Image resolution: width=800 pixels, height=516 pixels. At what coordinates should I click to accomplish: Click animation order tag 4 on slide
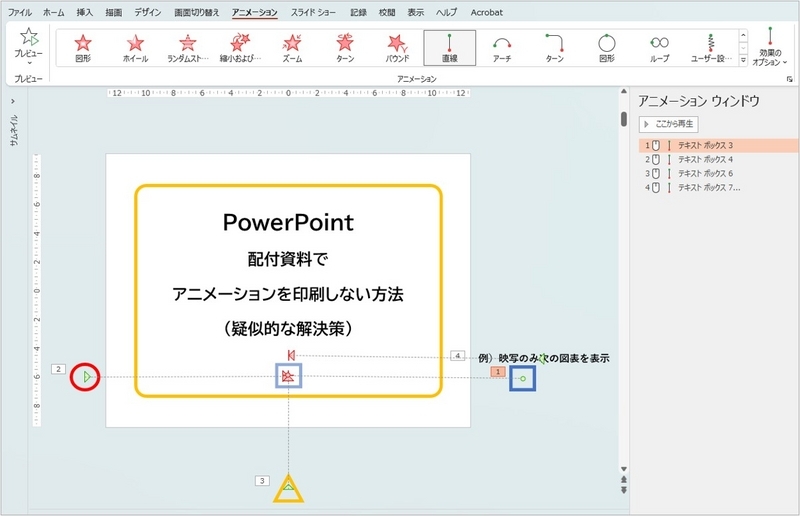[x=458, y=355]
